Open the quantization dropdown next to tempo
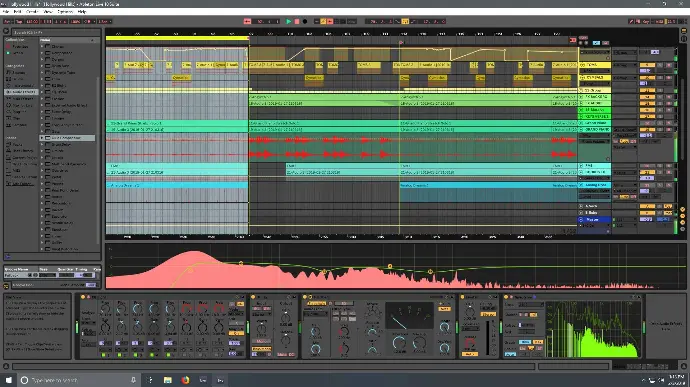The image size is (690, 387). pos(105,21)
